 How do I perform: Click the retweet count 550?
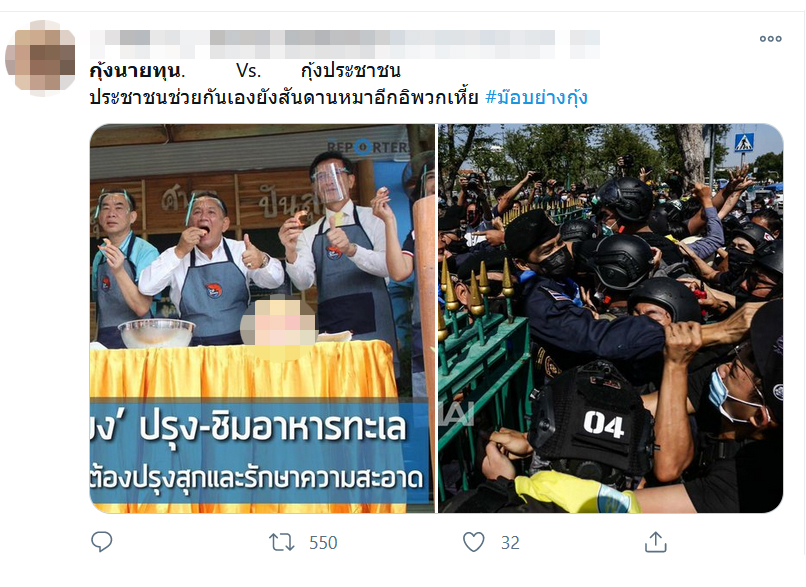[x=323, y=543]
